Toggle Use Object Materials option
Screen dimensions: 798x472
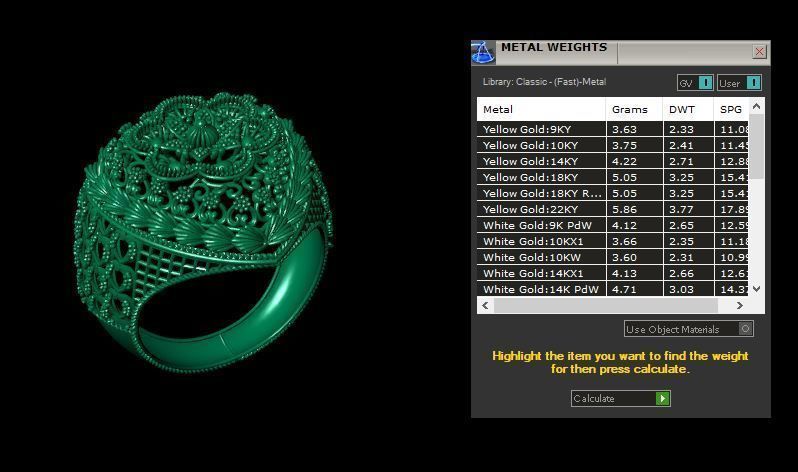click(x=689, y=329)
